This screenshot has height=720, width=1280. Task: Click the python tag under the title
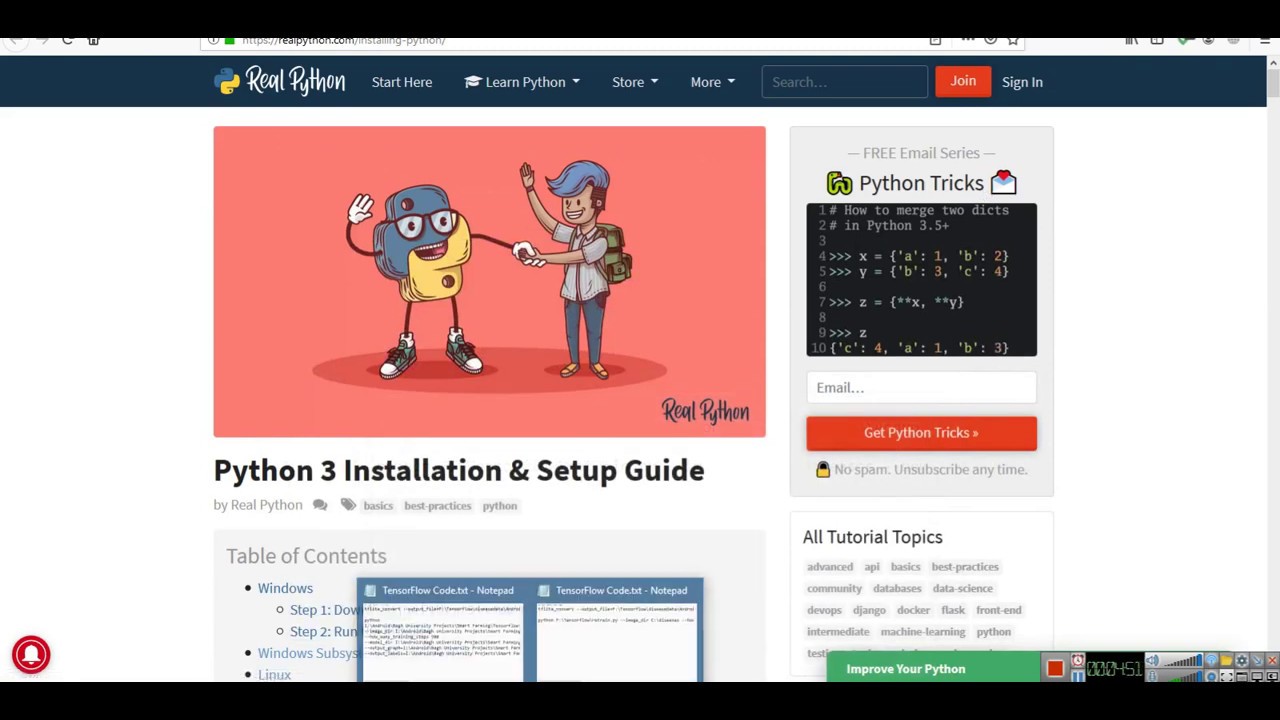[500, 506]
